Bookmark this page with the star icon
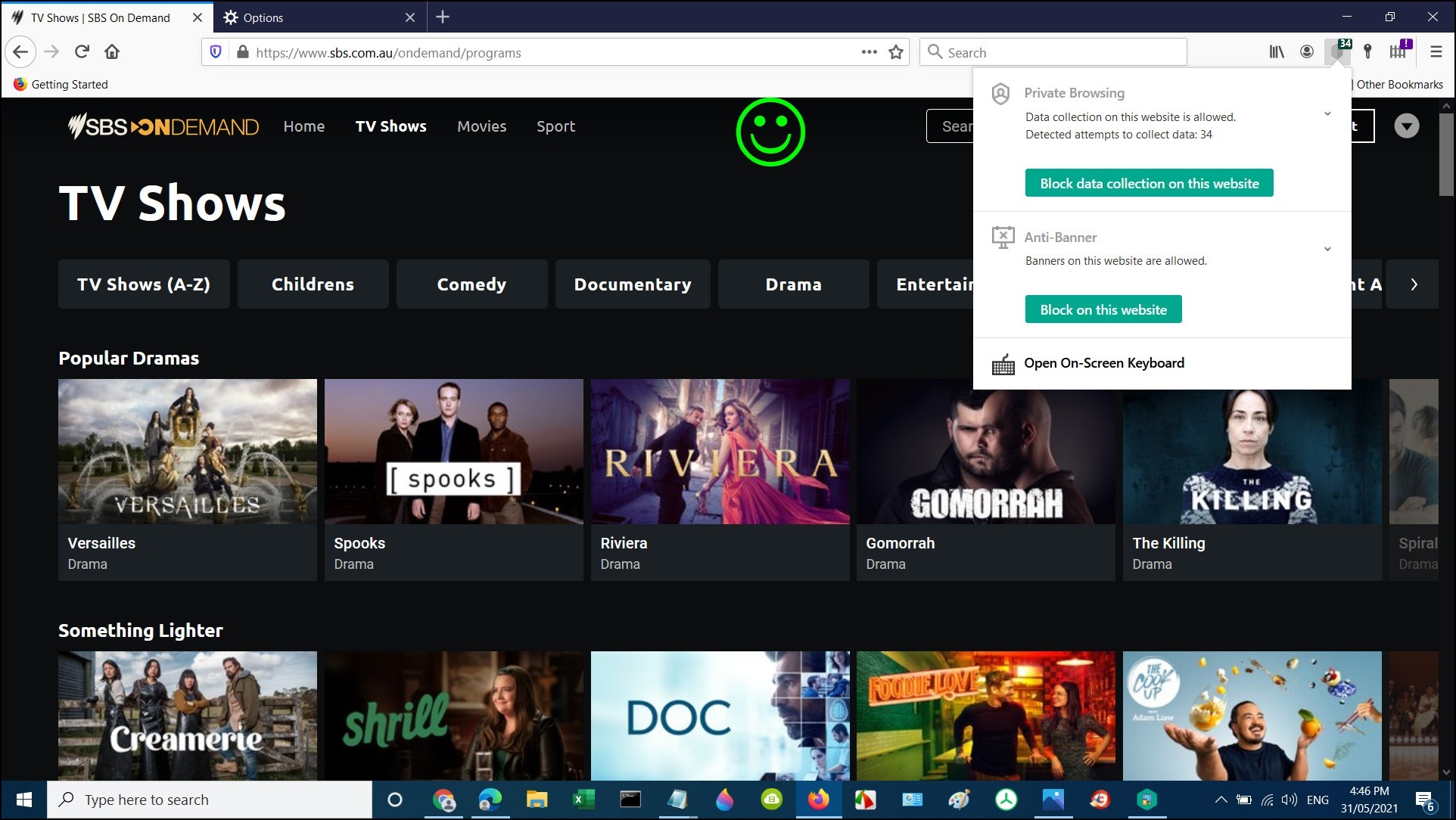 click(896, 52)
